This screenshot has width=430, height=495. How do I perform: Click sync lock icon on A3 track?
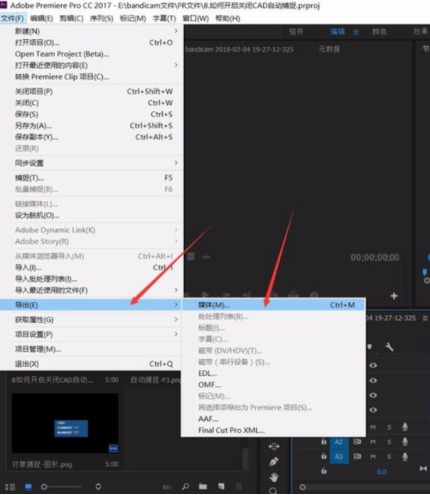[357, 456]
